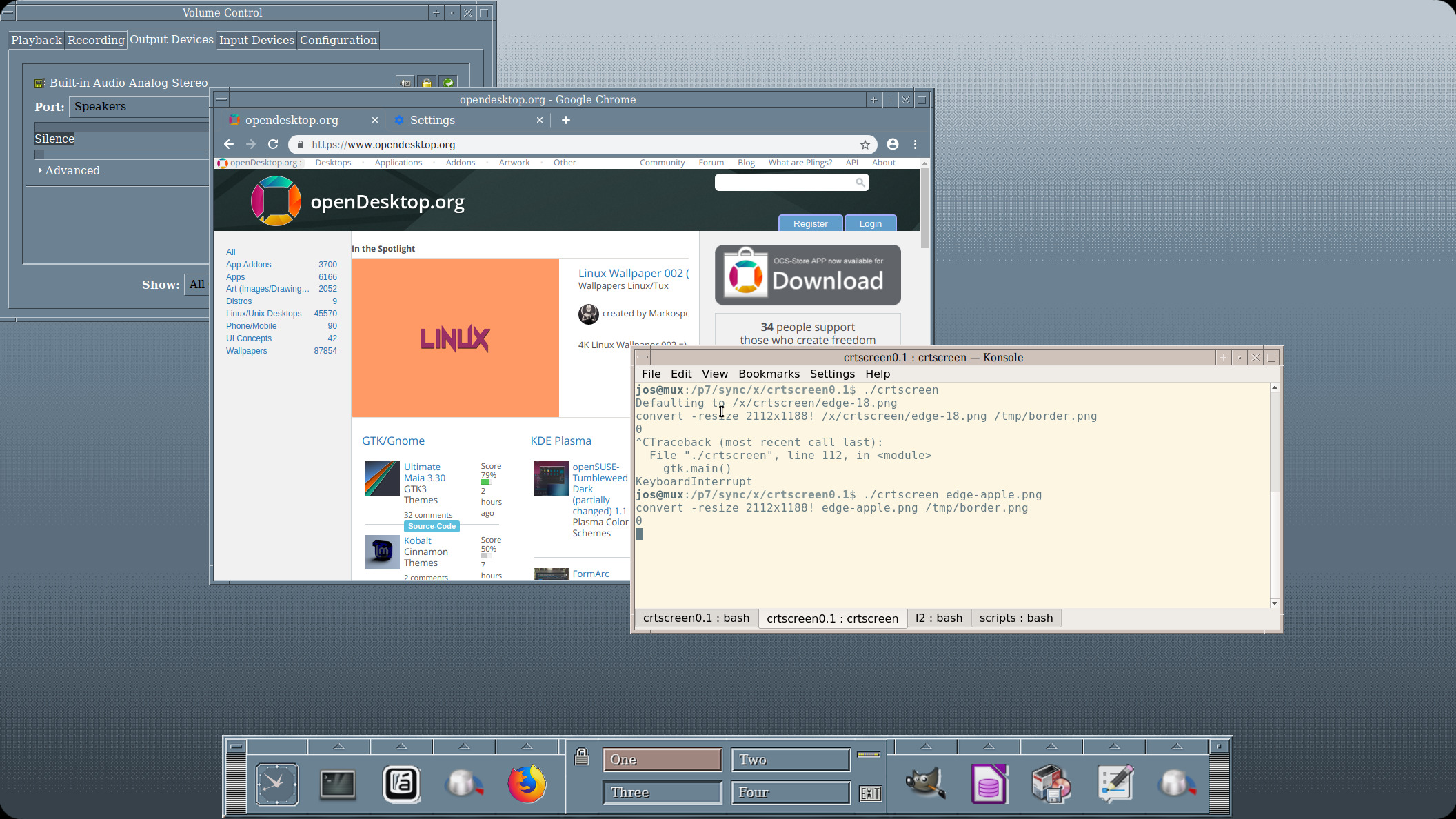Image resolution: width=1456 pixels, height=819 pixels.
Task: Expand subpanel arrow above terminal icon
Action: coord(338,747)
